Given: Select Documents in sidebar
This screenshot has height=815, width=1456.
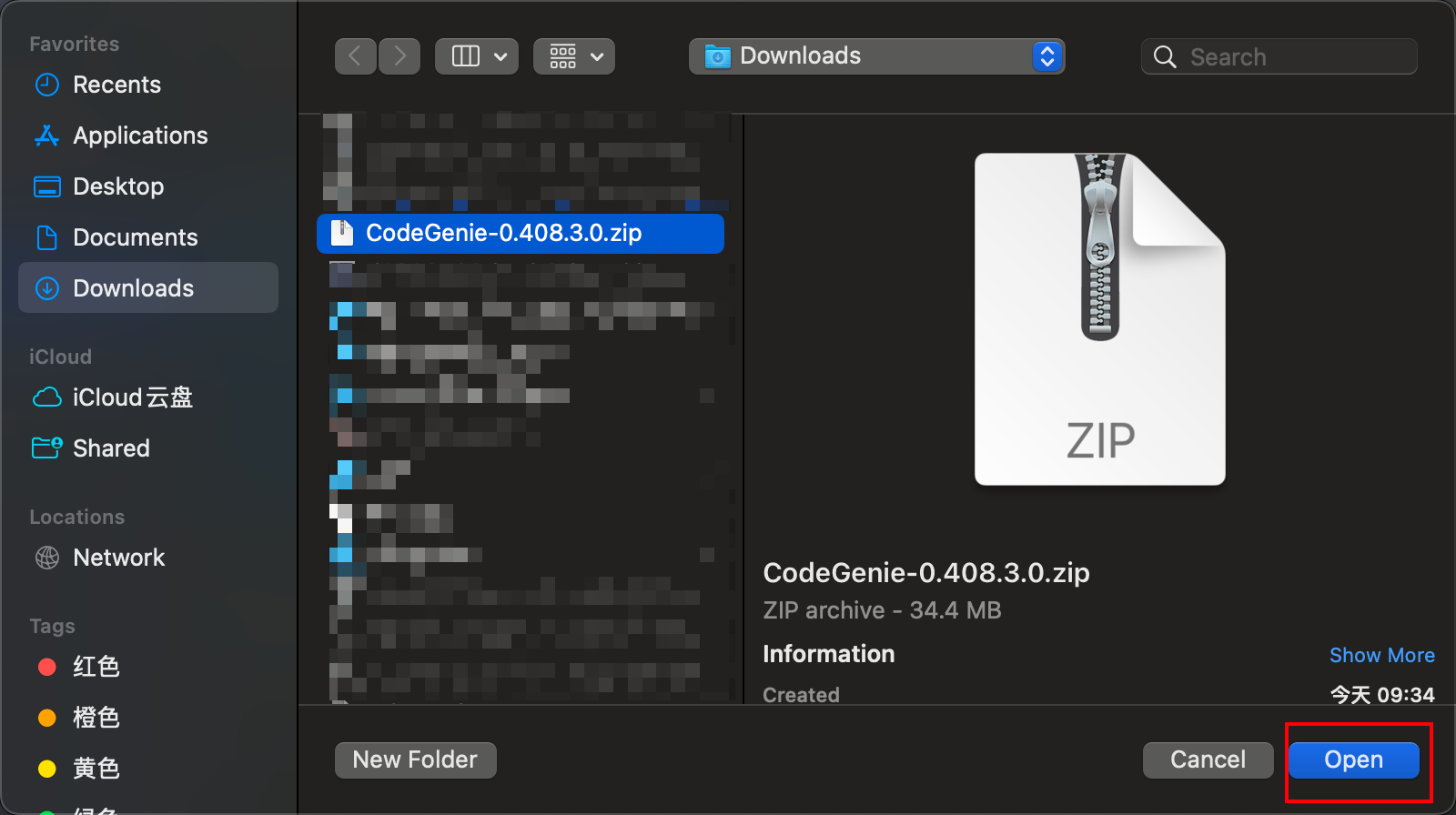Looking at the screenshot, I should [x=148, y=237].
